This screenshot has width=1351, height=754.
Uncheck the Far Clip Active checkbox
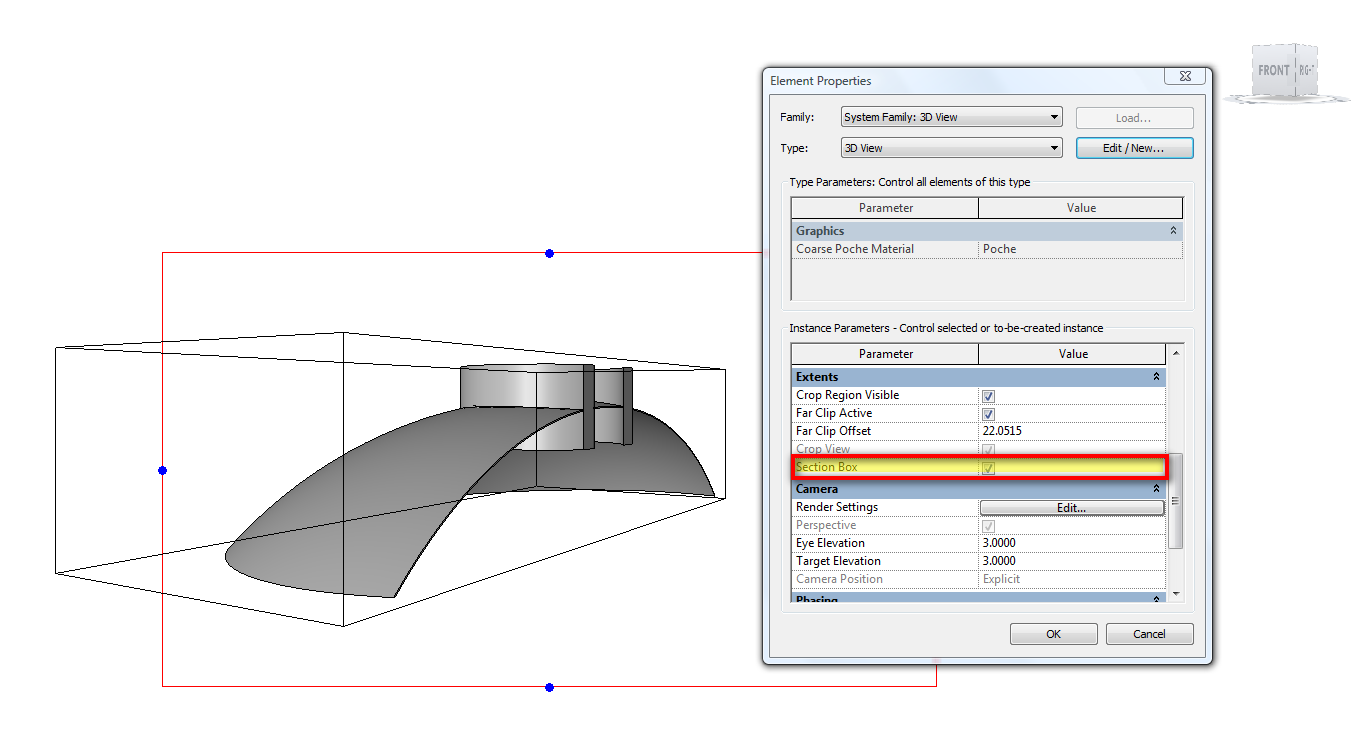(x=988, y=414)
